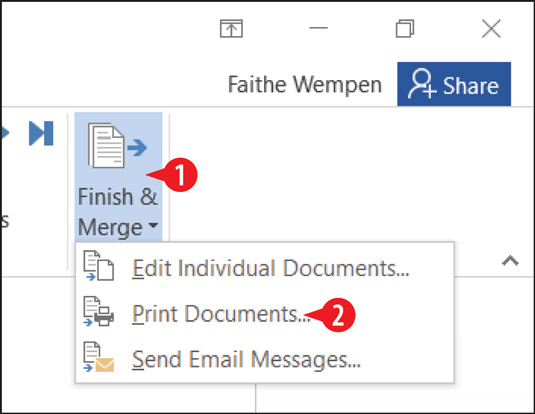Viewport: 535px width, 414px height.
Task: Click the envelope icon beside Send Email Messages
Action: (x=99, y=357)
